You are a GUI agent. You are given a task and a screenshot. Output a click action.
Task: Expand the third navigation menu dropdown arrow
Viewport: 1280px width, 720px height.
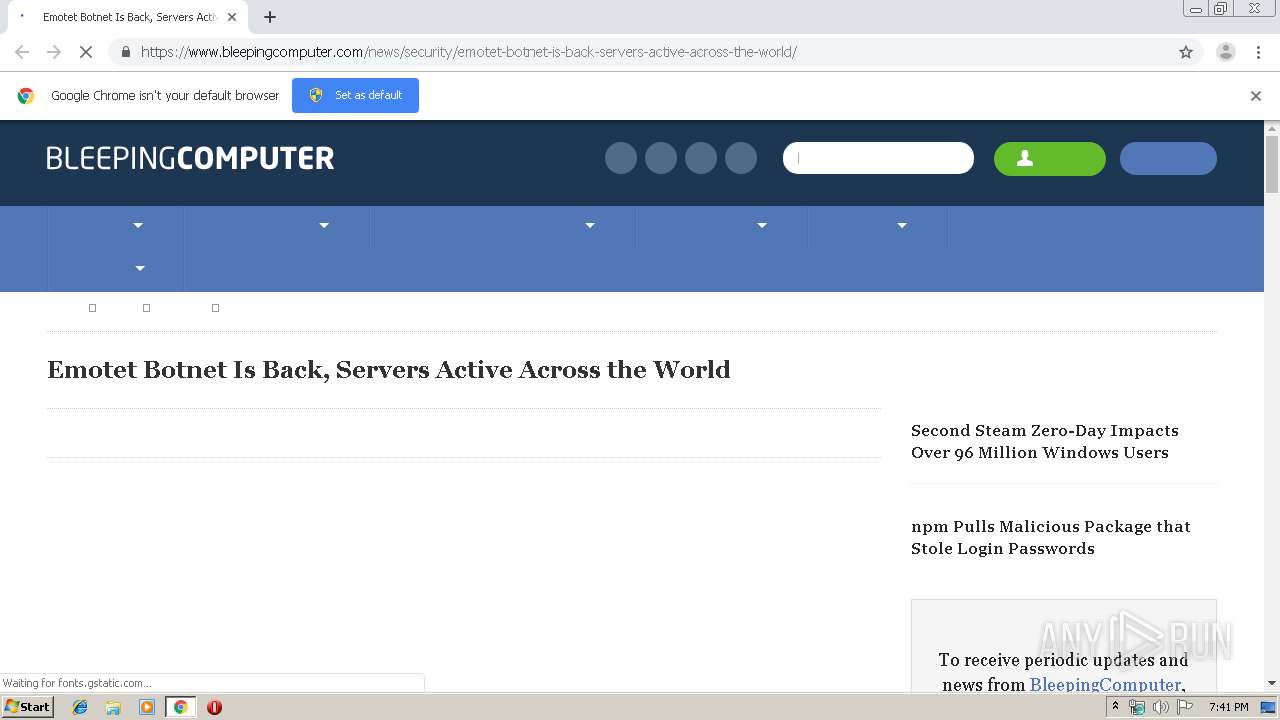(x=590, y=225)
